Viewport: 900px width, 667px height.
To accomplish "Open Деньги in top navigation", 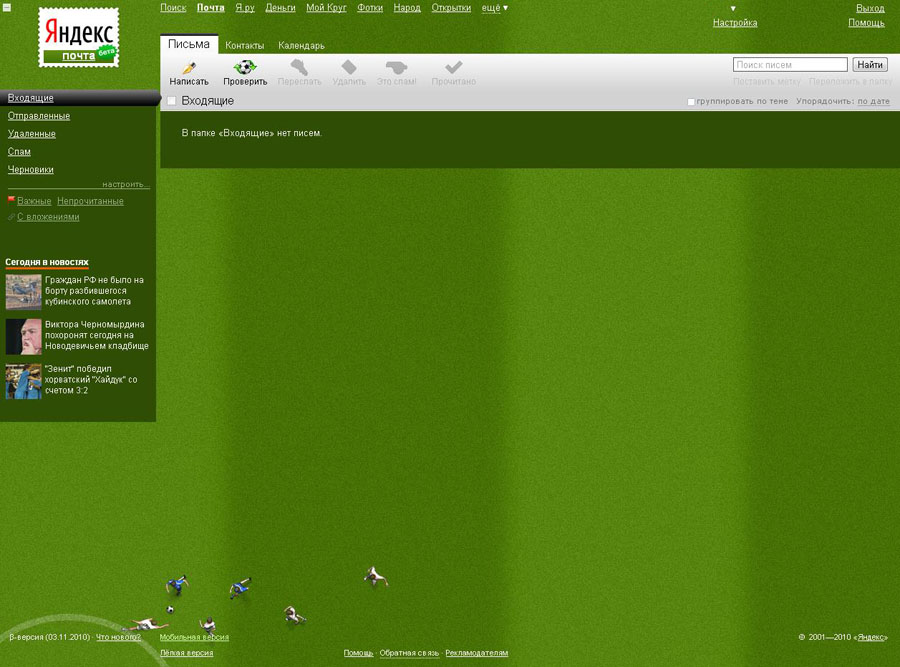I will click(280, 8).
